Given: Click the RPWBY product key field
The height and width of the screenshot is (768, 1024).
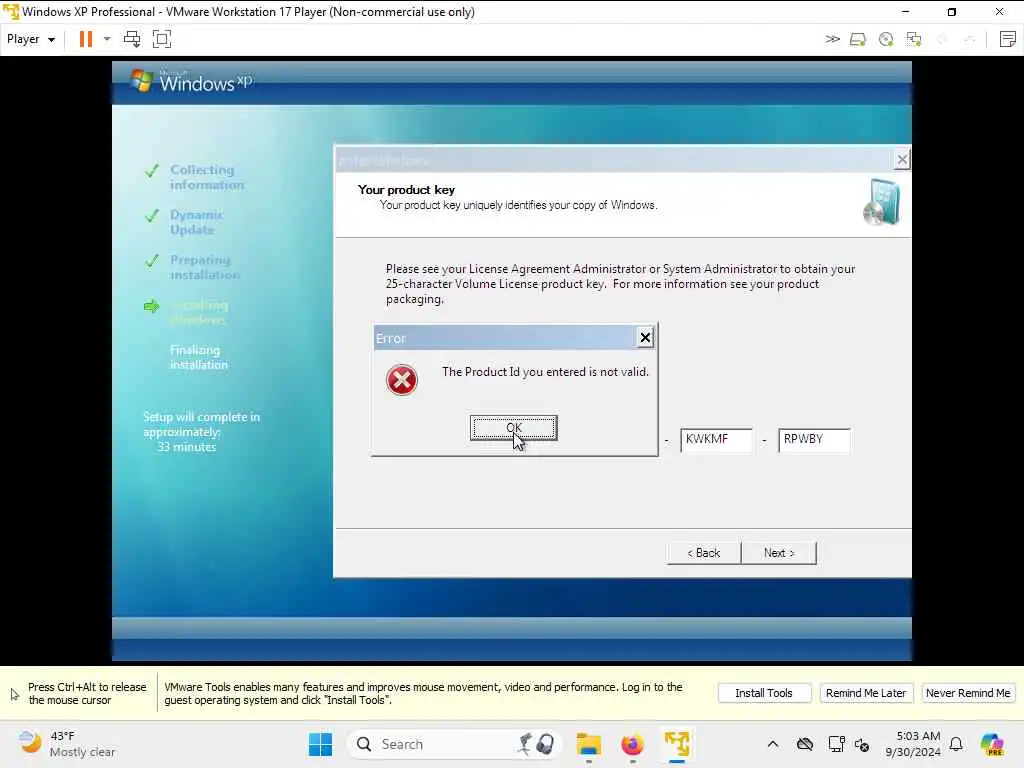Looking at the screenshot, I should [x=814, y=440].
